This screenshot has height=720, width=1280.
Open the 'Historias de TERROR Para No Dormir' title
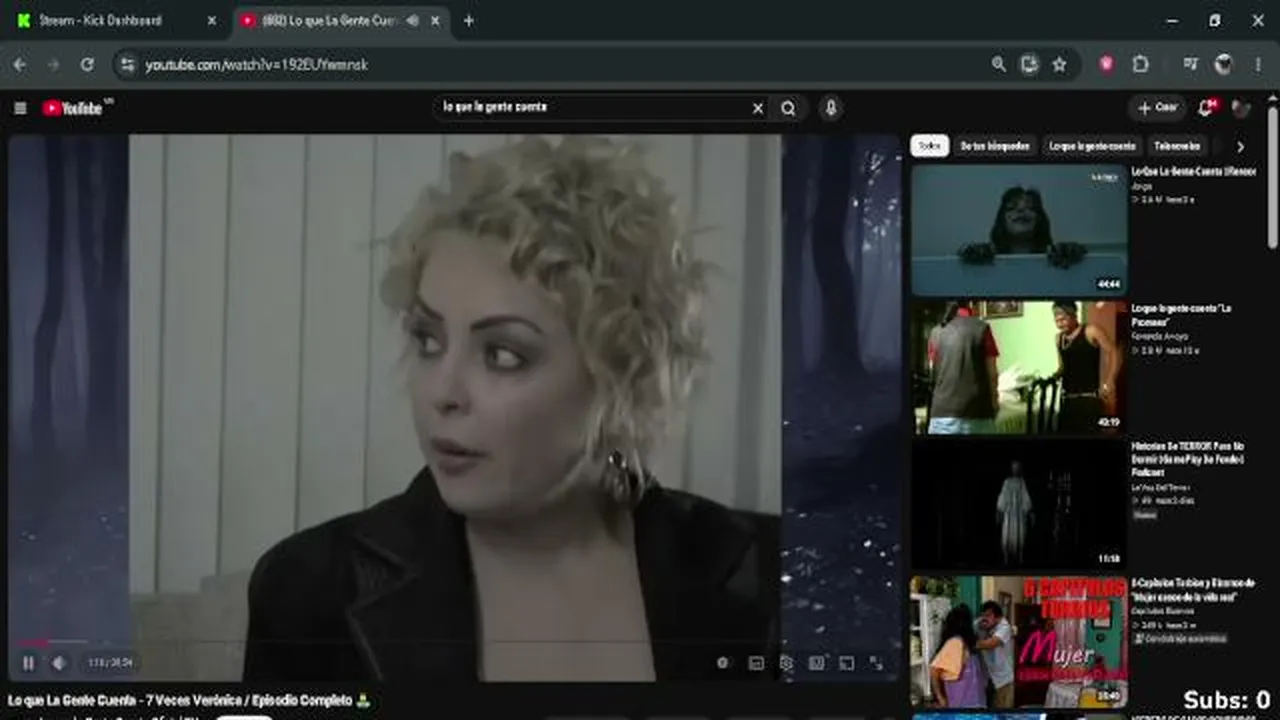pos(1188,459)
